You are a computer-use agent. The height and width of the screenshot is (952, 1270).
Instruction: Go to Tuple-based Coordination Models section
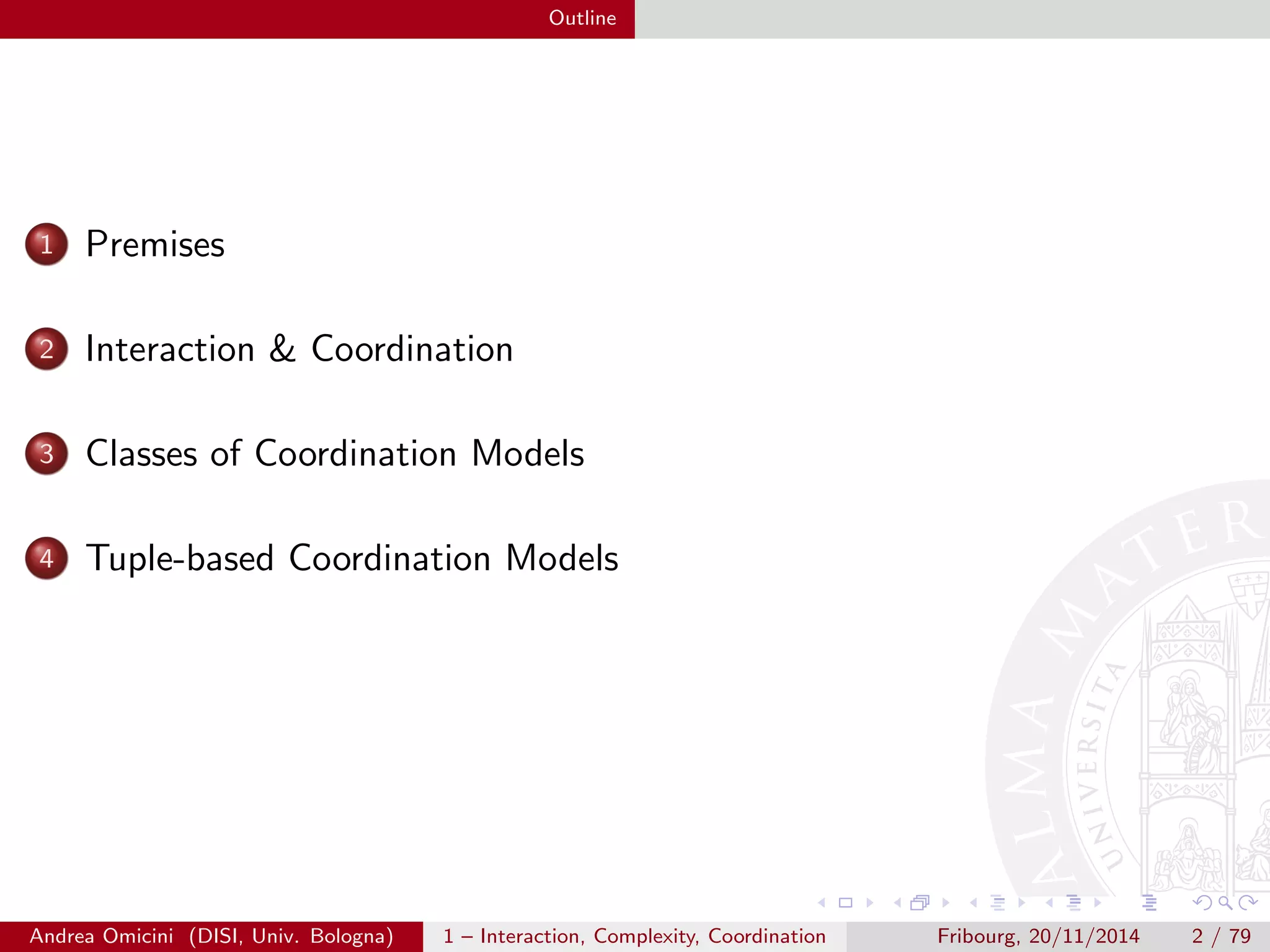[352, 558]
